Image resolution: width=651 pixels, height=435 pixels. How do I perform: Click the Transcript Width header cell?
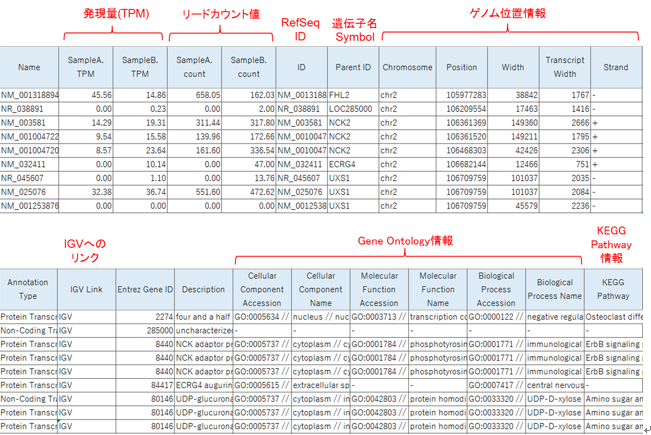(x=565, y=67)
